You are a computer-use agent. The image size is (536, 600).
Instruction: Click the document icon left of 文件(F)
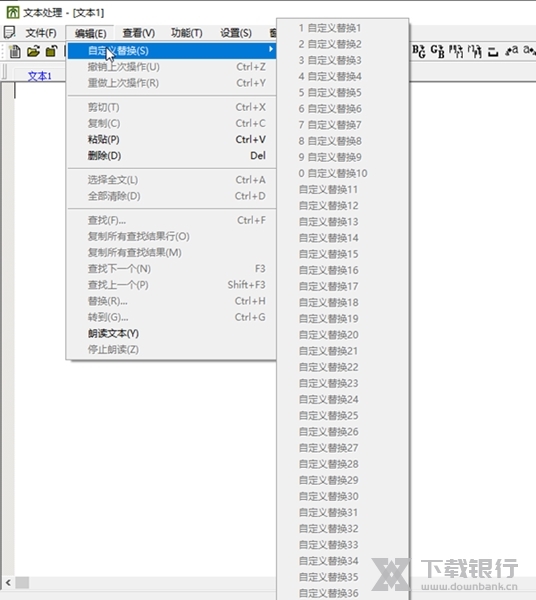(x=10, y=33)
